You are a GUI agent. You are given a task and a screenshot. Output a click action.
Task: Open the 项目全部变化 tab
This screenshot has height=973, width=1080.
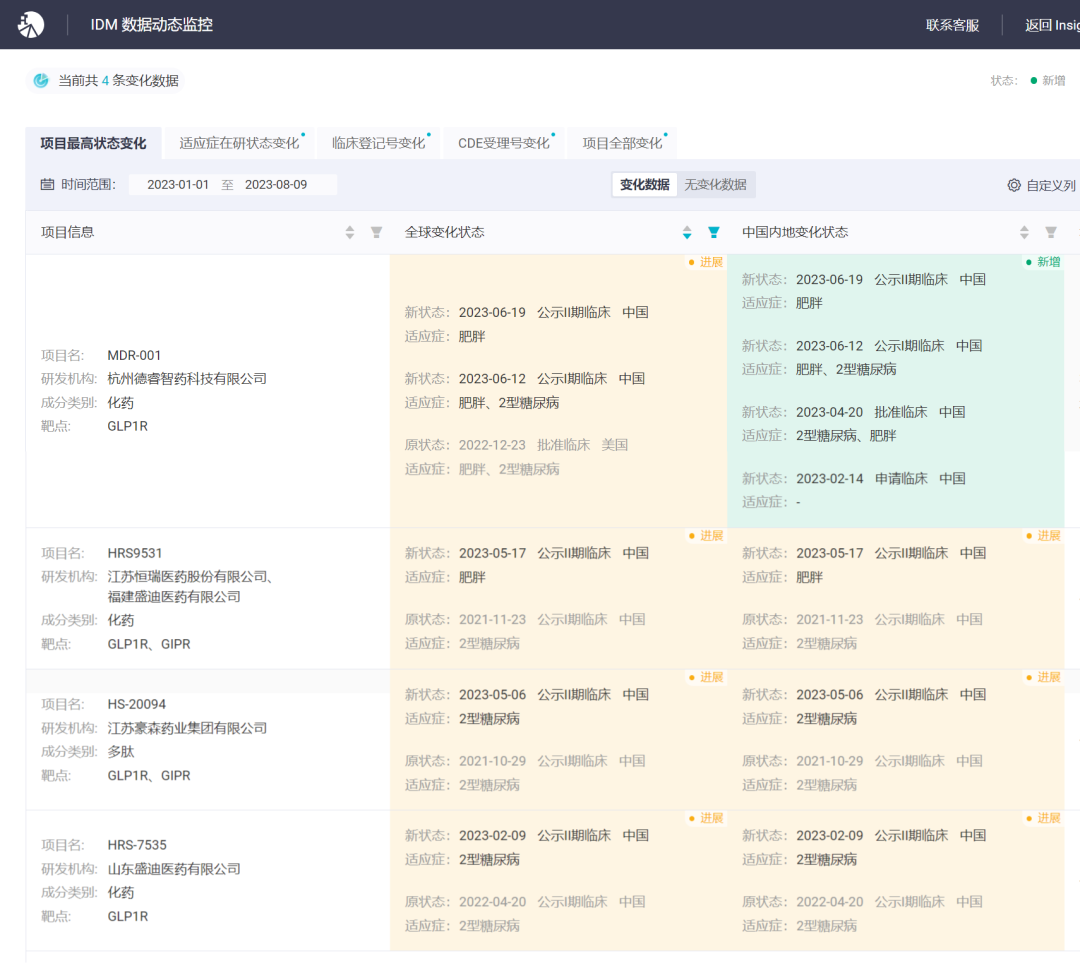coord(622,143)
